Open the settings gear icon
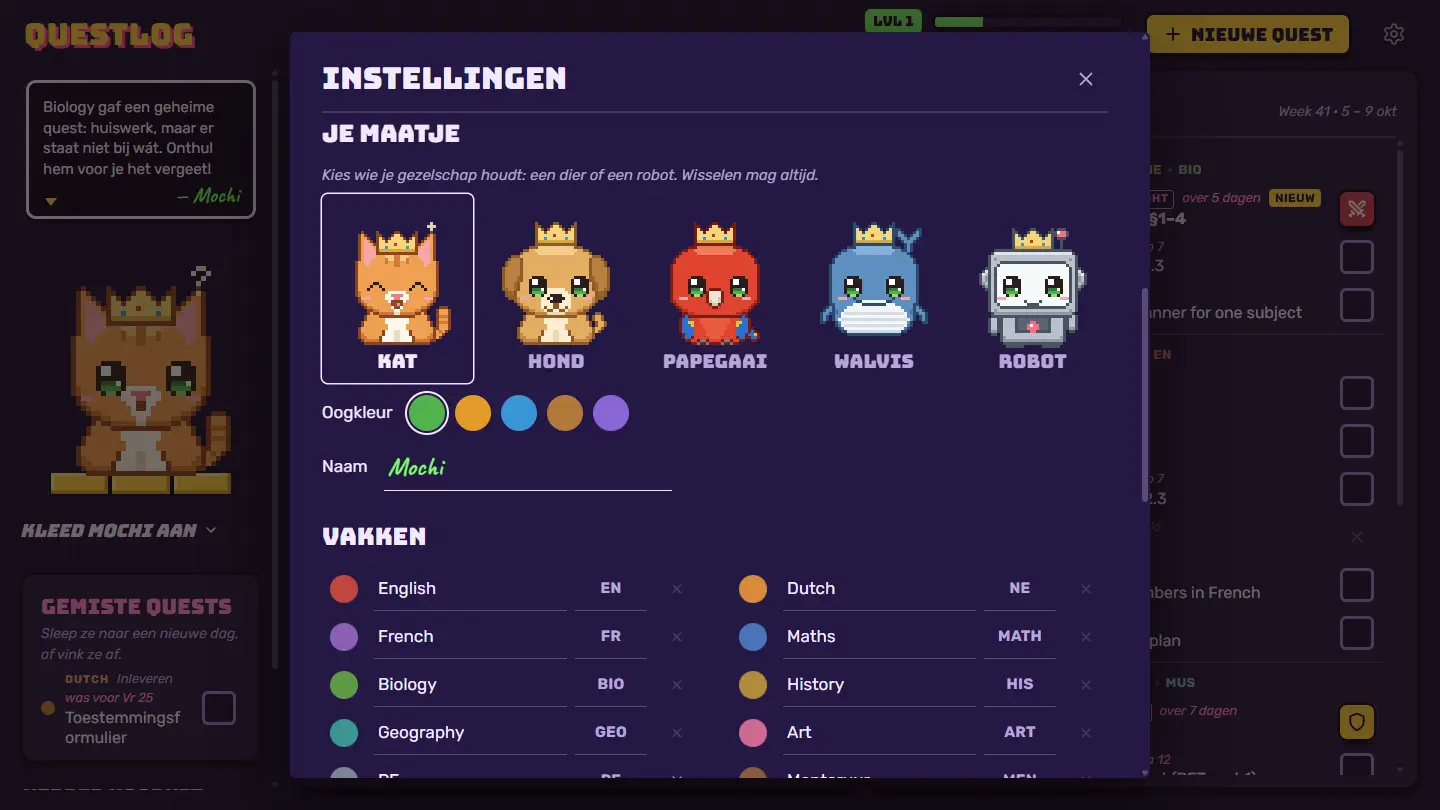The image size is (1440, 810). 1394,34
